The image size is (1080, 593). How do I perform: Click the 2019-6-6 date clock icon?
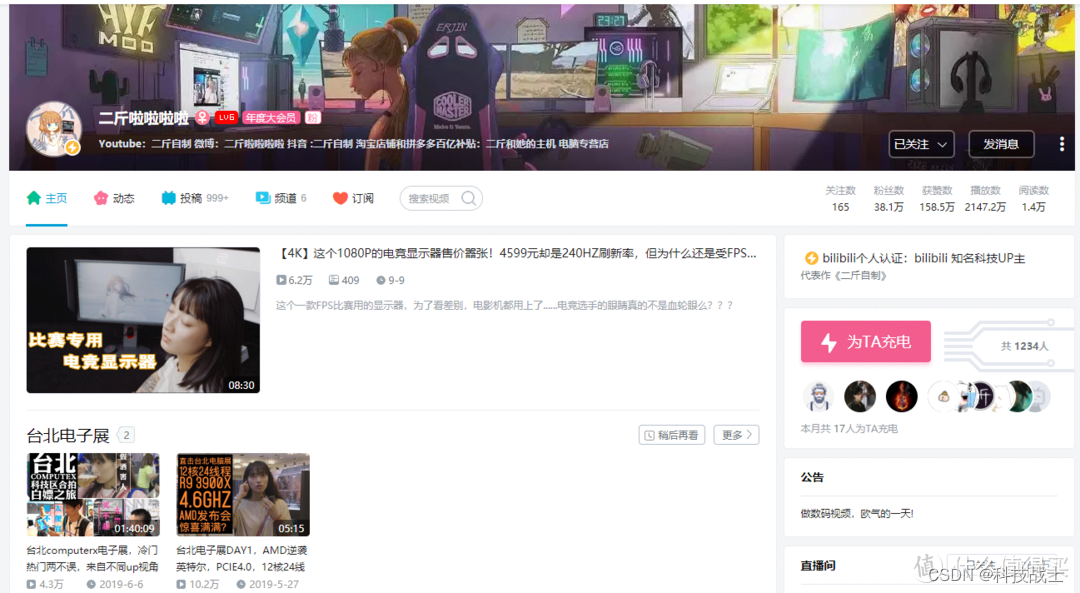pyautogui.click(x=91, y=584)
